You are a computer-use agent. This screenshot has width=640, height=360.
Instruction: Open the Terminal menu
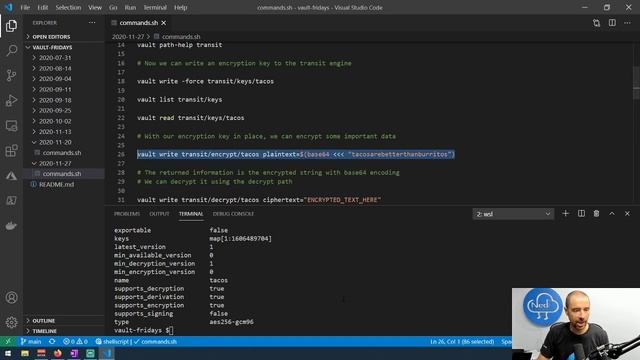[155, 7]
